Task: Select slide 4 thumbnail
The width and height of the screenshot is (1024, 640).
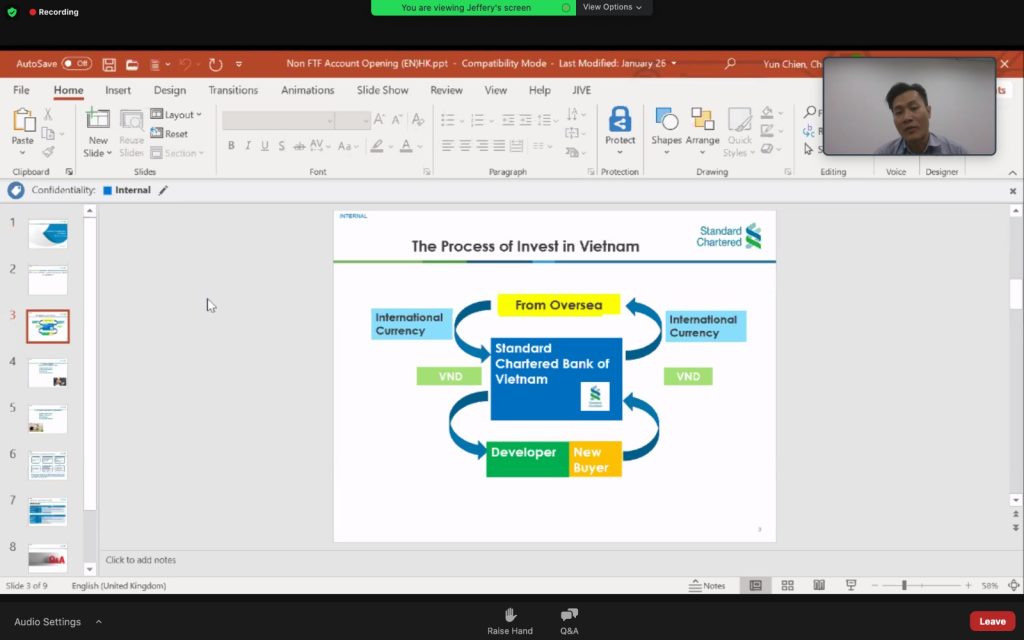Action: click(48, 373)
